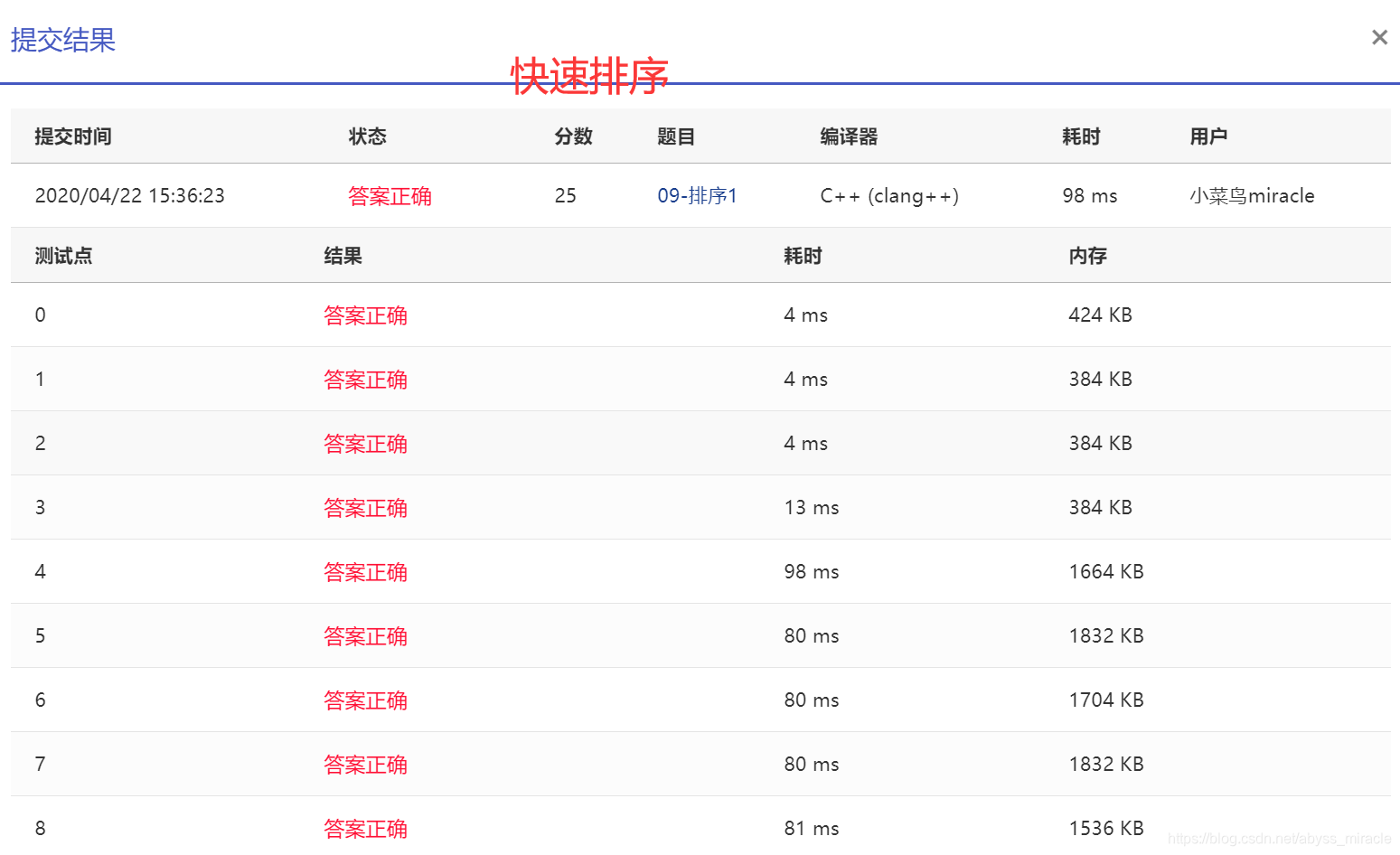Image resolution: width=1400 pixels, height=855 pixels.
Task: Select the username 小菜鸟miracle
Action: pyautogui.click(x=1253, y=195)
